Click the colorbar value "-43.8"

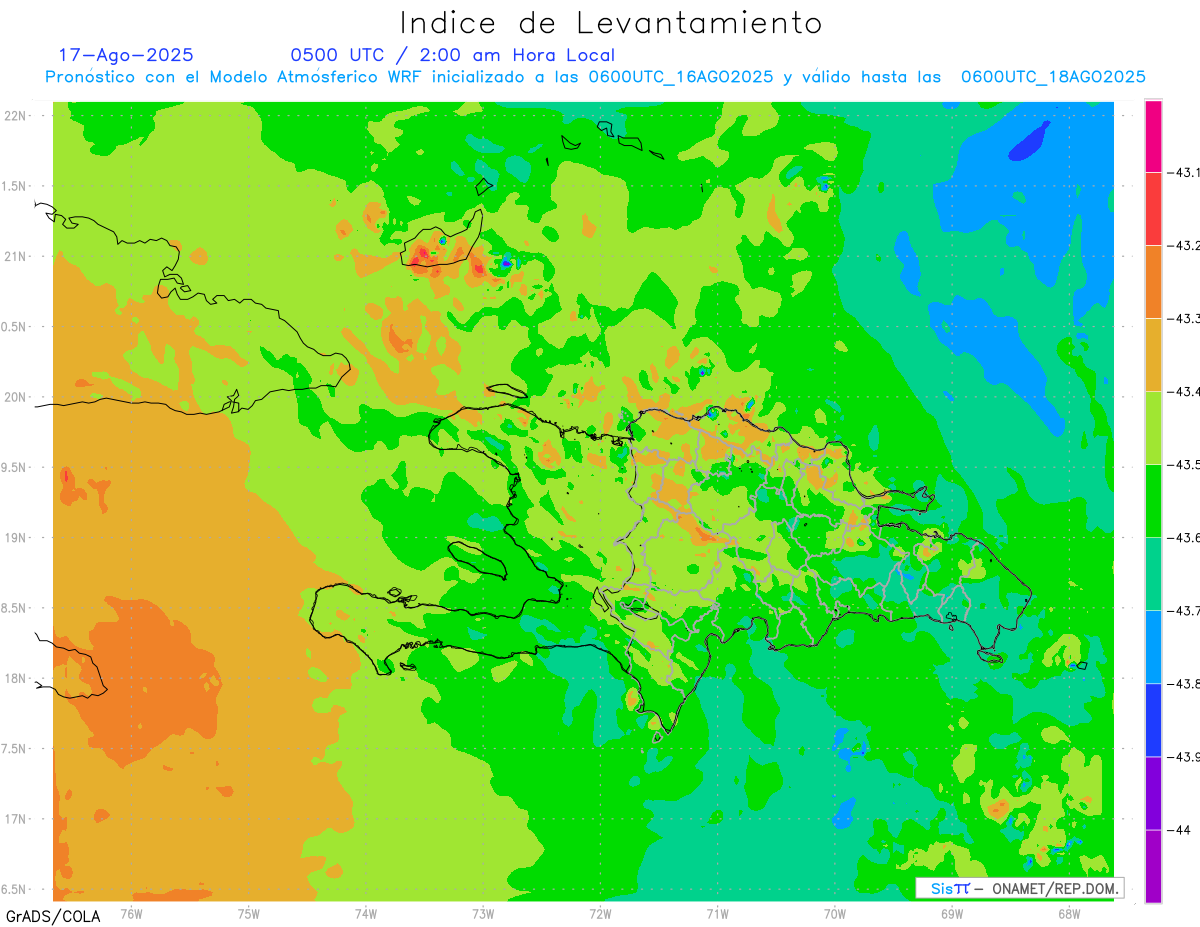[x=1184, y=684]
